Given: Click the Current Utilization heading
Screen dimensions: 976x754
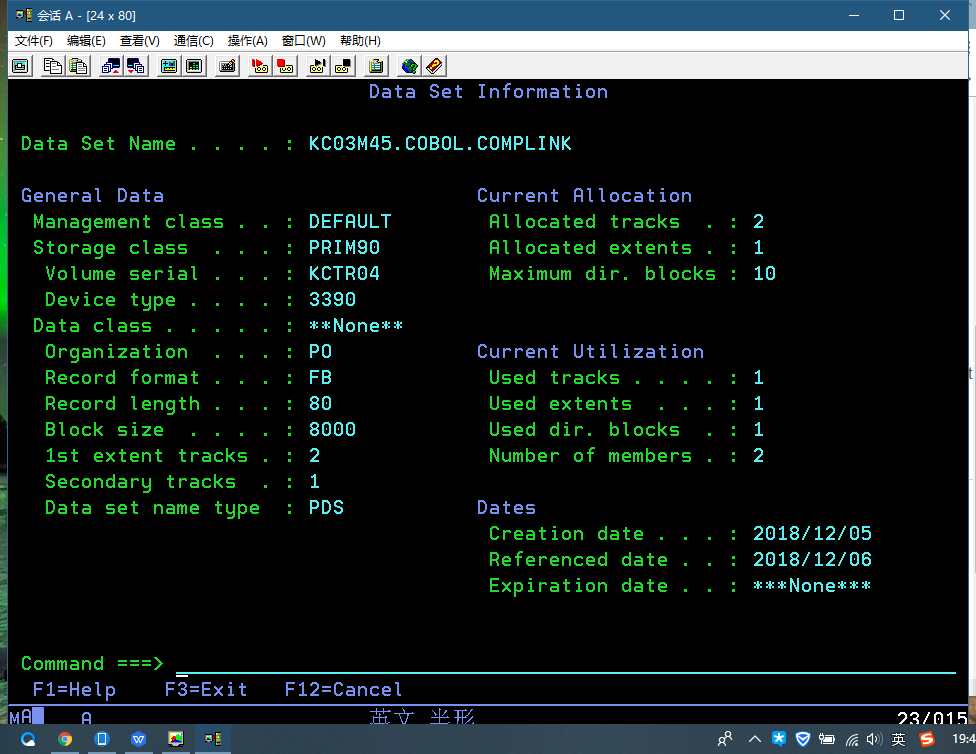Looking at the screenshot, I should click(591, 352).
